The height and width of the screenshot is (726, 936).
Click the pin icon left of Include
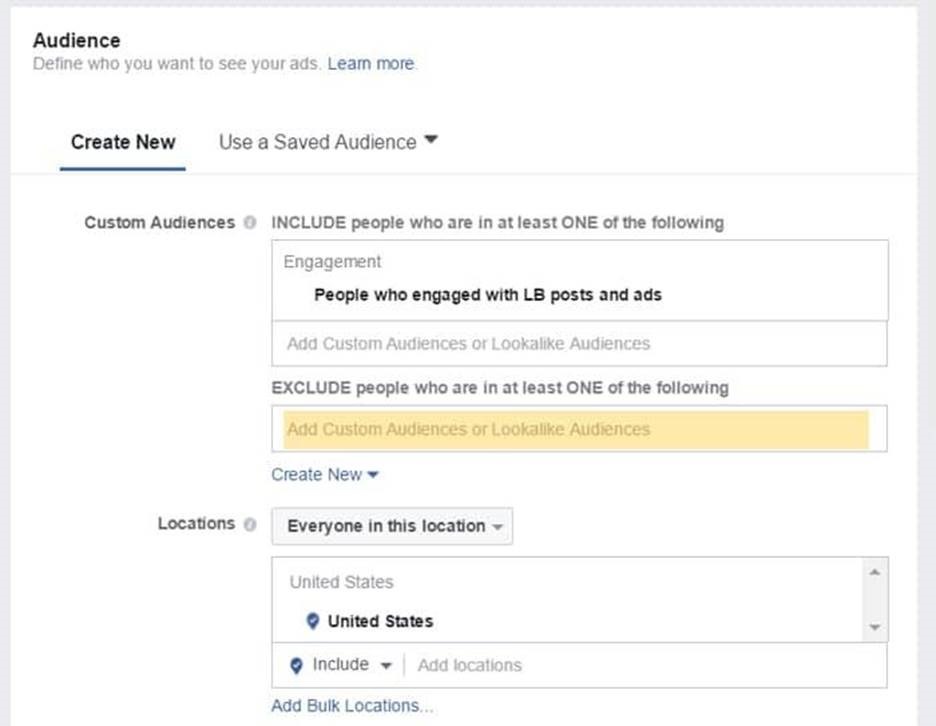pyautogui.click(x=296, y=665)
